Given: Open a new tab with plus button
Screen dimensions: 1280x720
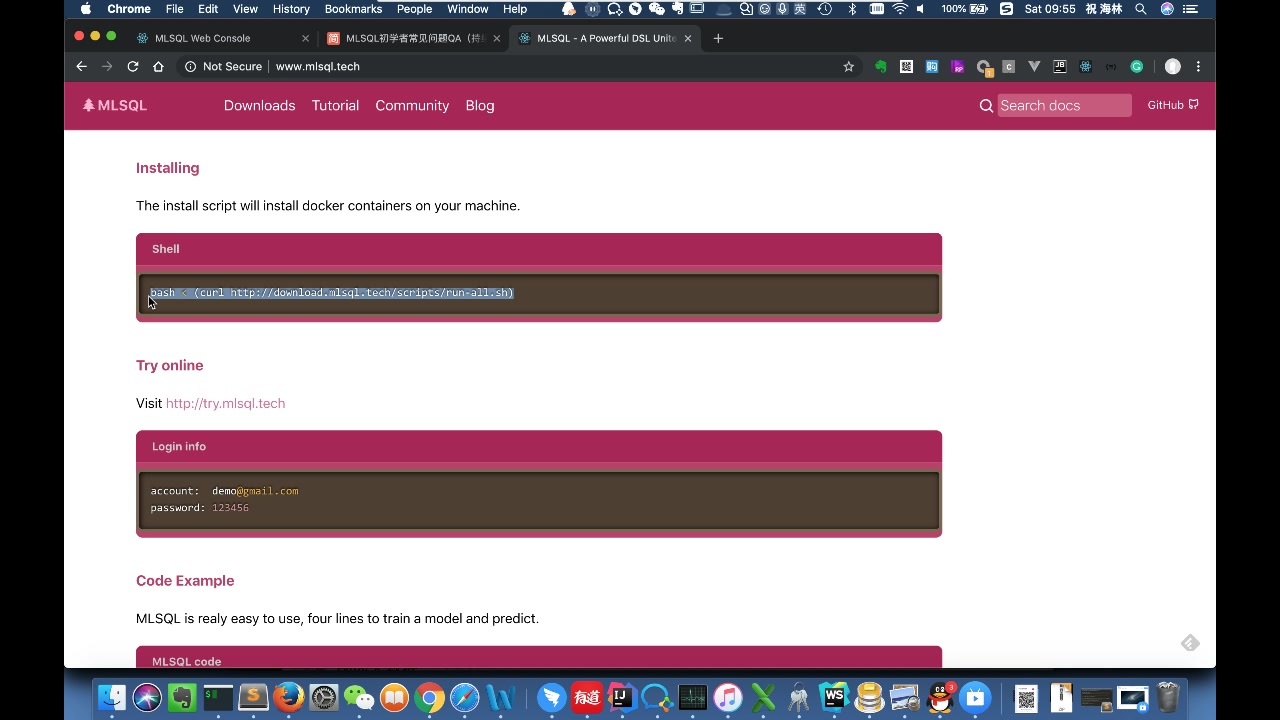Looking at the screenshot, I should [x=718, y=38].
